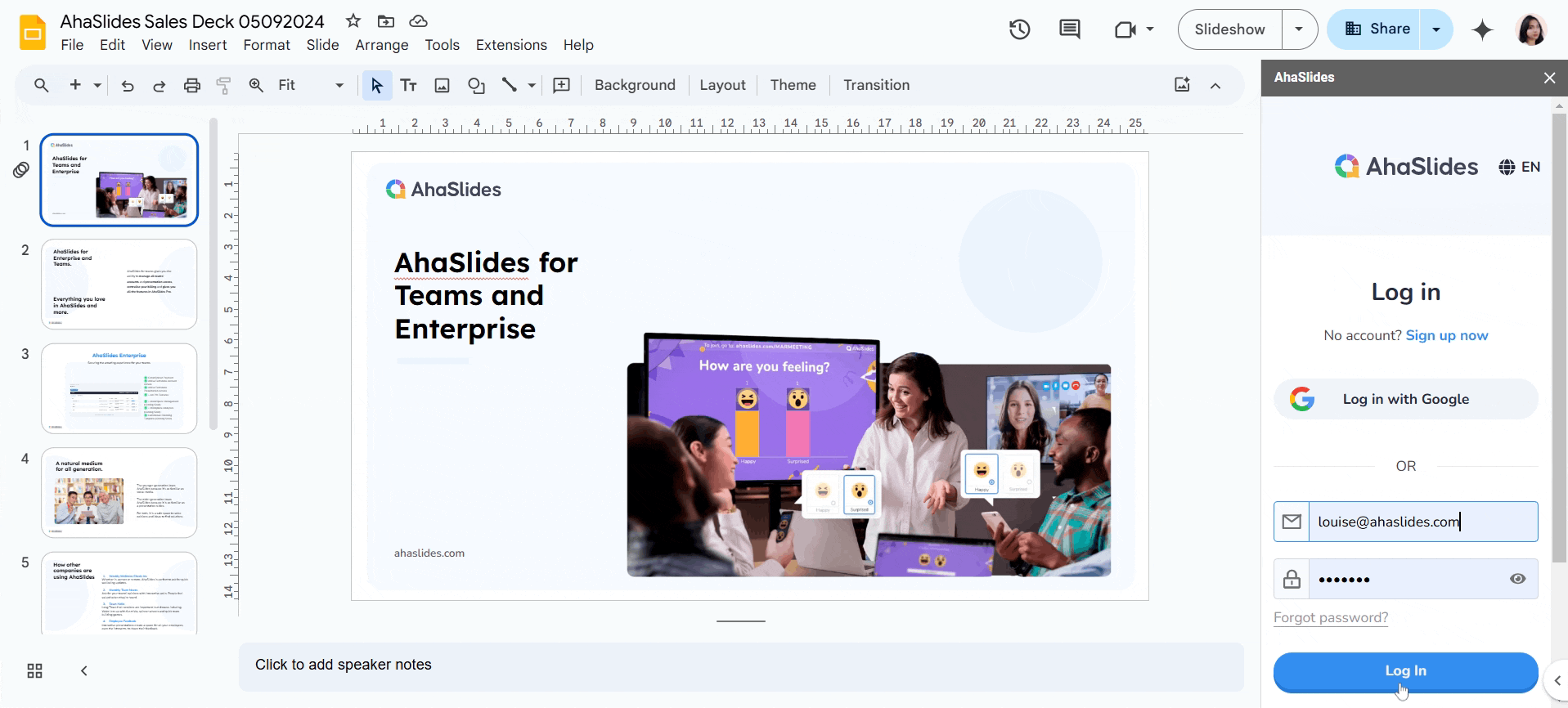Open the Slide menu

(x=323, y=45)
